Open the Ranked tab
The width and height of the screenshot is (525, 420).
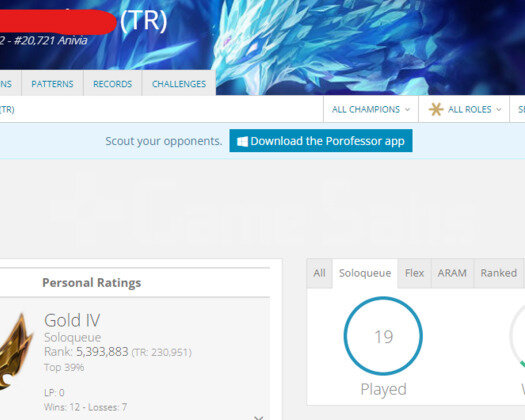tap(499, 273)
